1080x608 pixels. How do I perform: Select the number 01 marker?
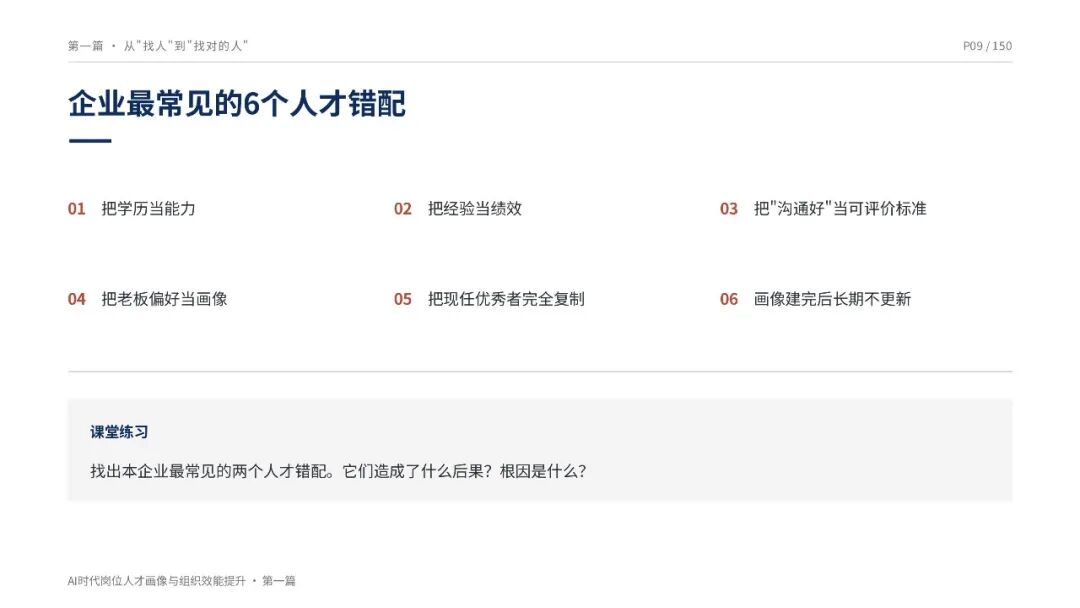pos(76,209)
